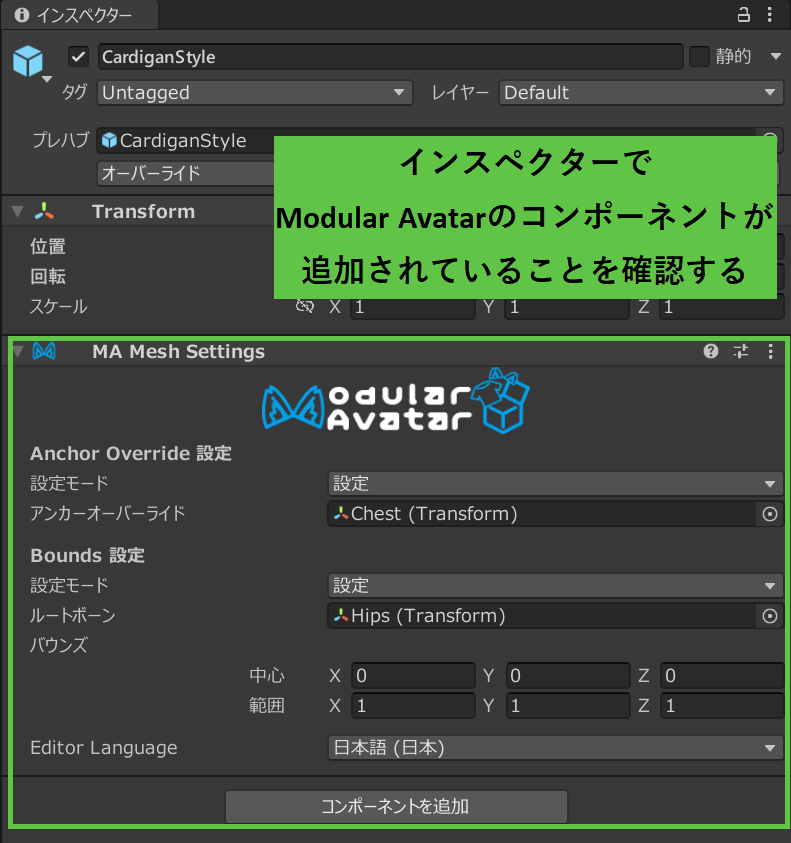Click the アンカーオーバーライド label
This screenshot has height=843, width=791.
[108, 513]
